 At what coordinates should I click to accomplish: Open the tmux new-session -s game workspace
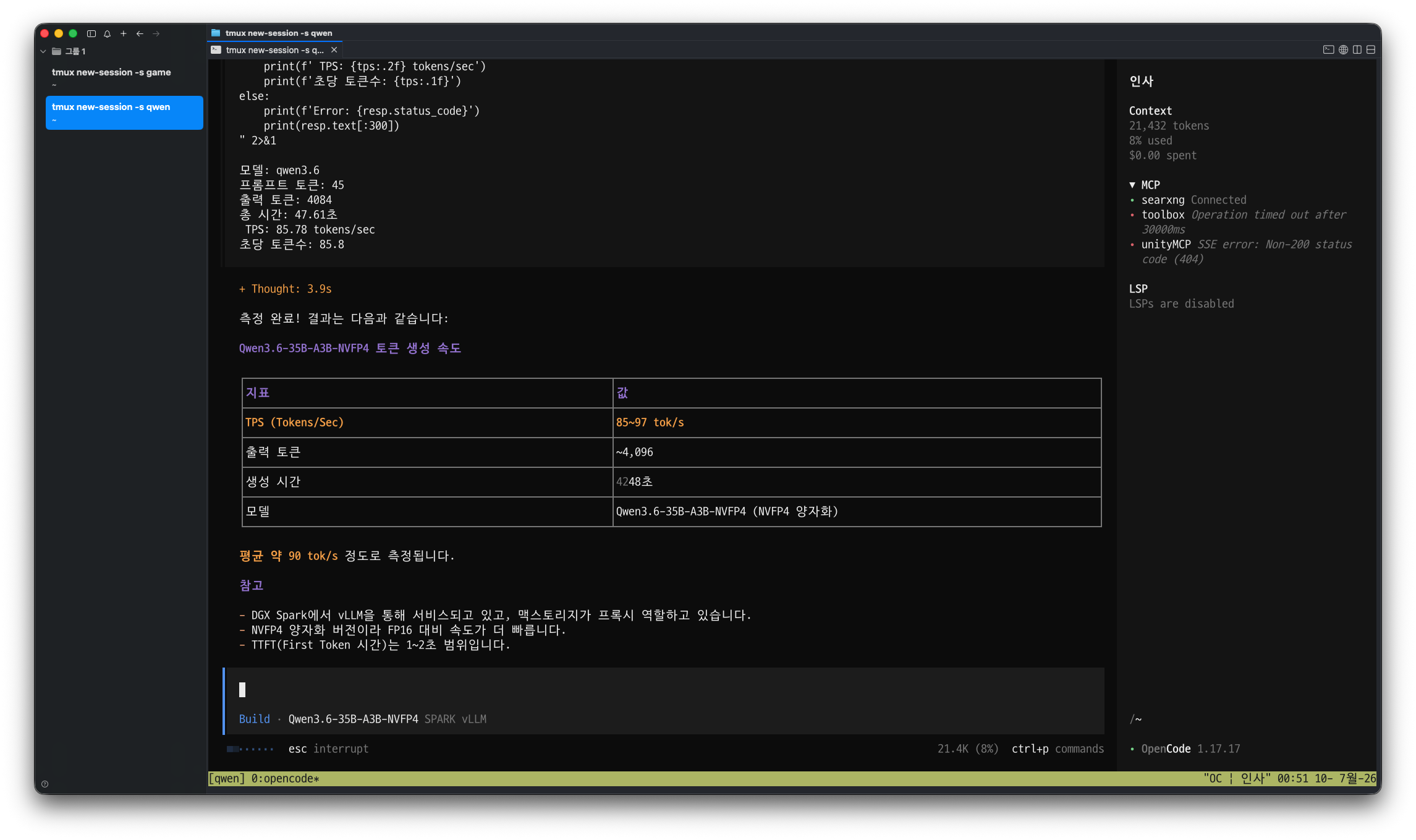point(124,78)
